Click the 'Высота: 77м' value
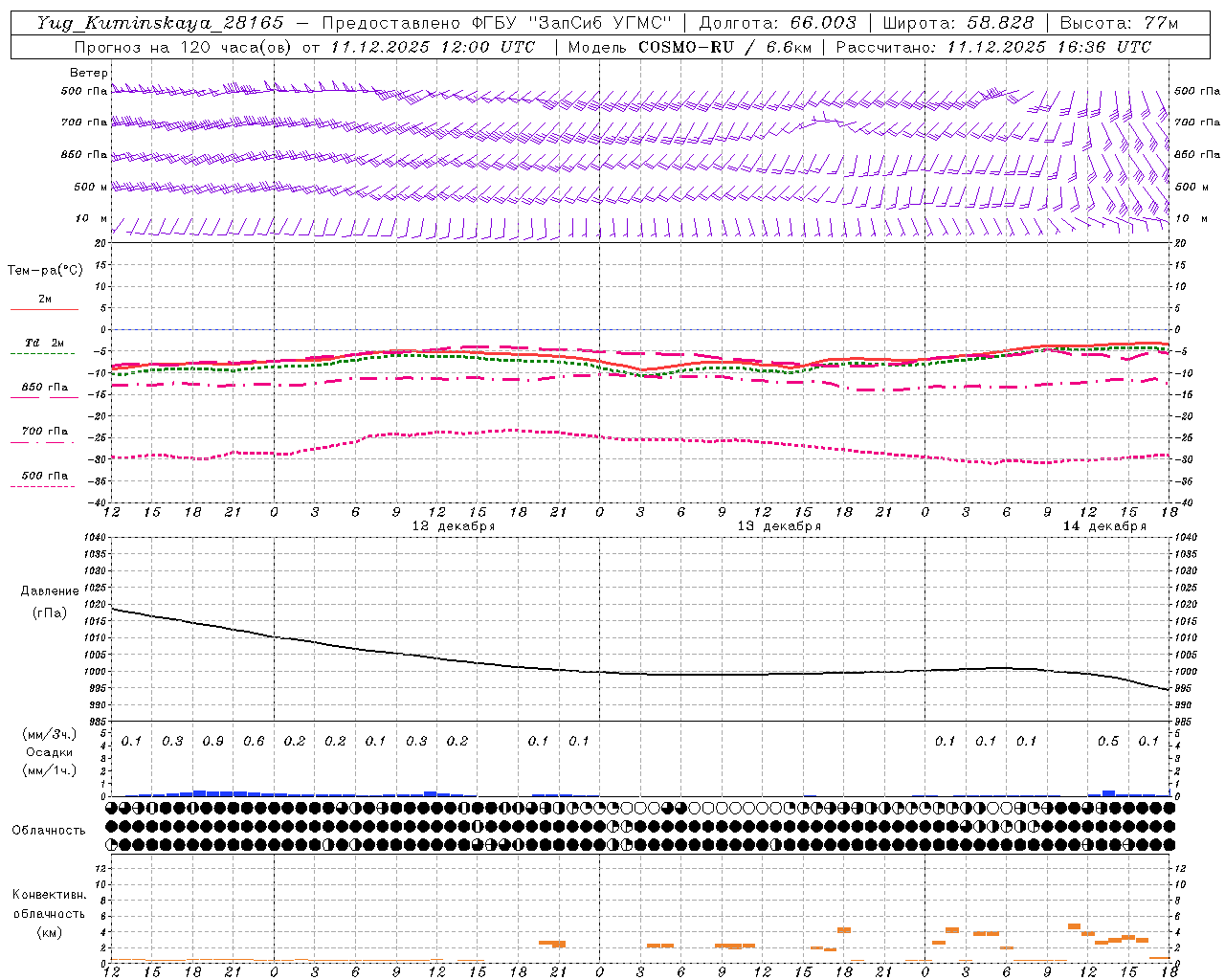 click(x=1119, y=23)
